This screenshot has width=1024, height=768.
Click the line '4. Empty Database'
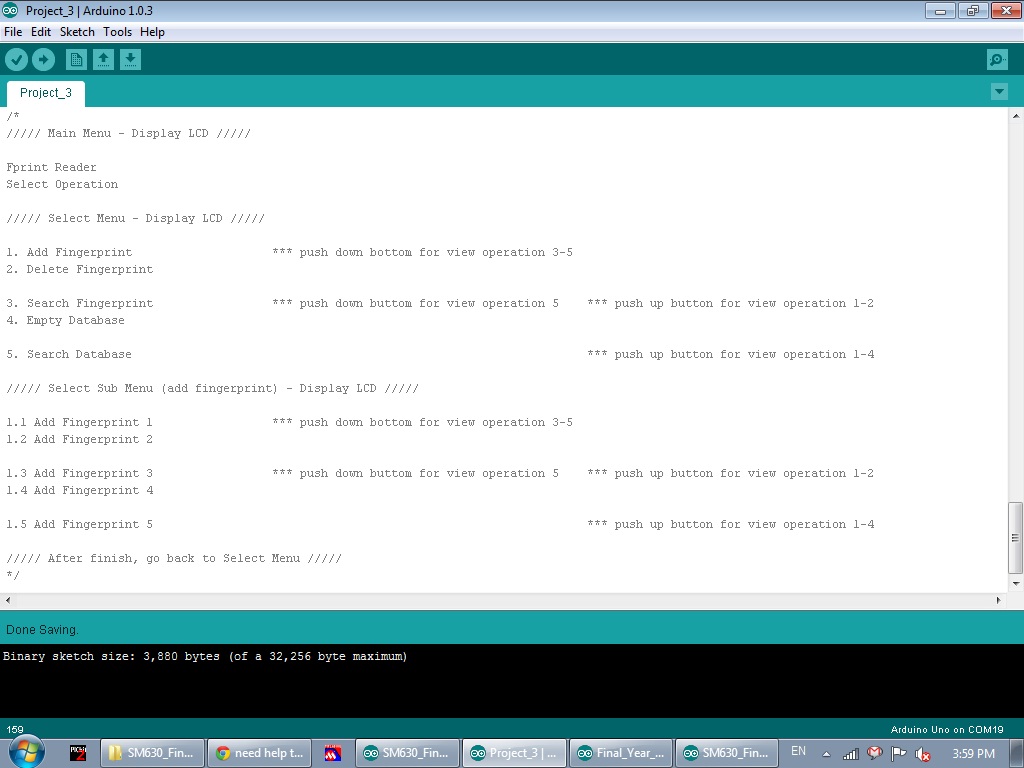pos(65,320)
